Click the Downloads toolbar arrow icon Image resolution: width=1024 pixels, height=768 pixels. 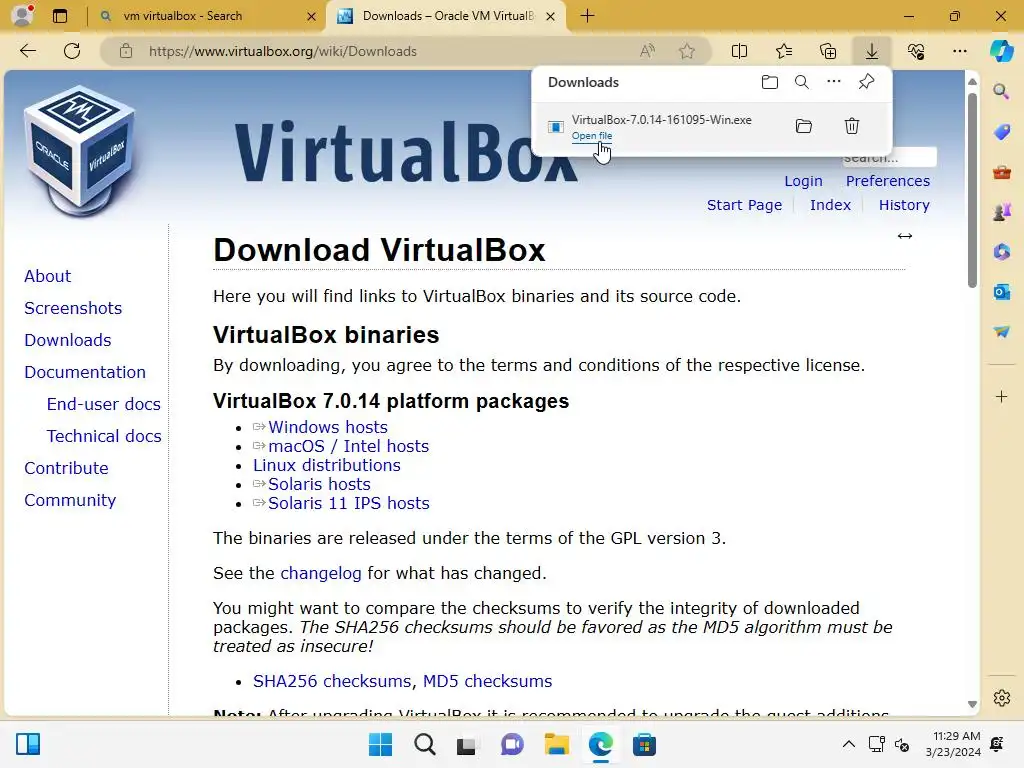(872, 51)
